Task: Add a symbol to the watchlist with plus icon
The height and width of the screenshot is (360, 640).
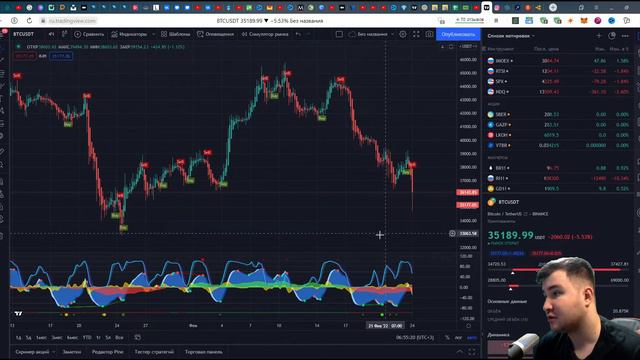Action: 599,36
